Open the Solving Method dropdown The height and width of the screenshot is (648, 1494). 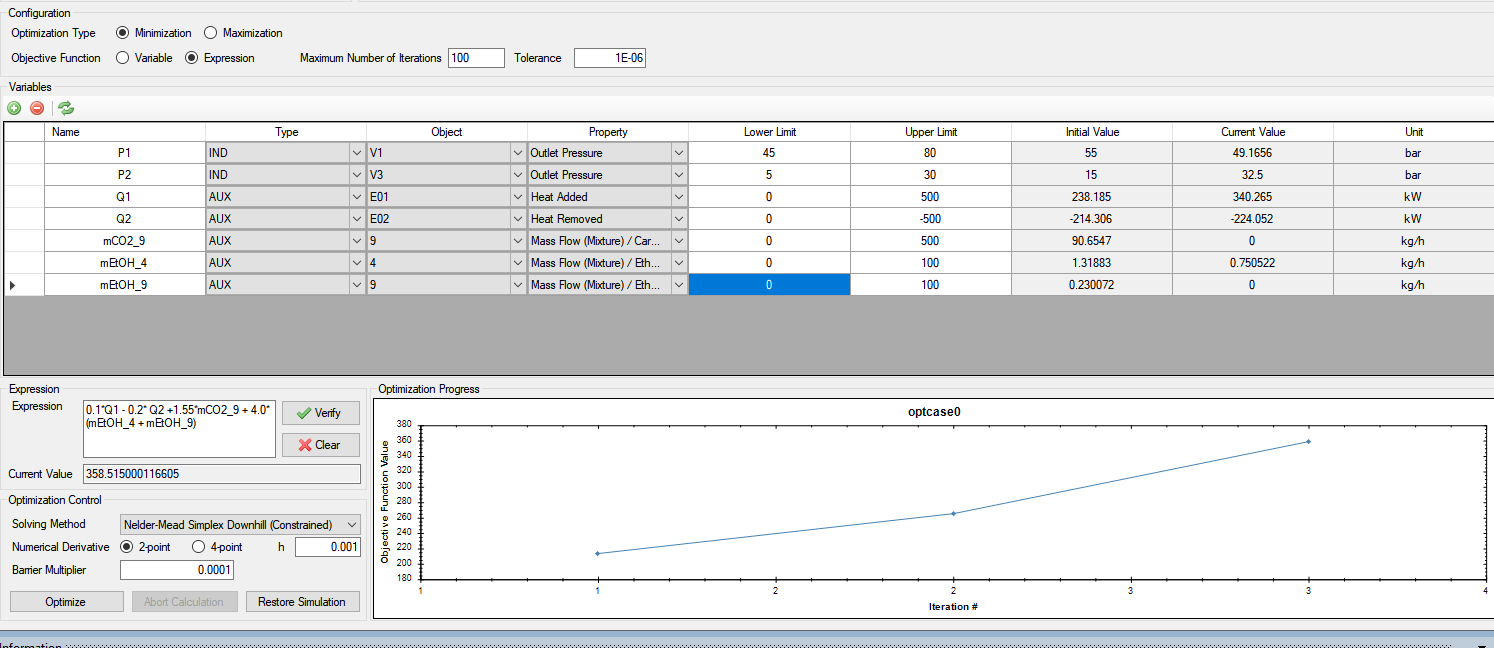click(352, 524)
